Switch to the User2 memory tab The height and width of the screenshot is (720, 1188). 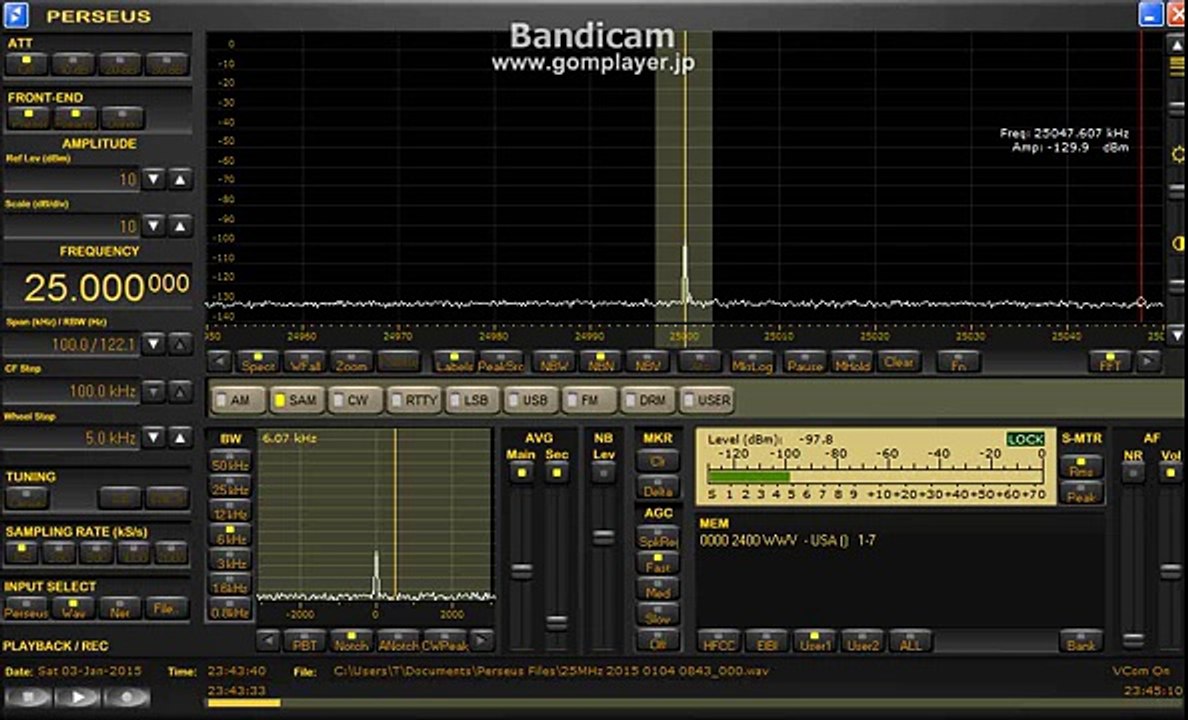[x=862, y=641]
